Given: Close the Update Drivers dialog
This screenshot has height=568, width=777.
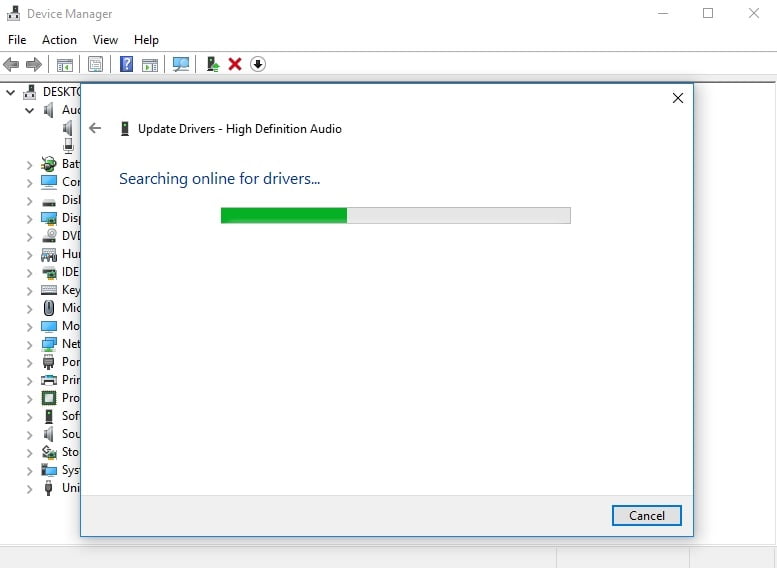Looking at the screenshot, I should point(678,98).
